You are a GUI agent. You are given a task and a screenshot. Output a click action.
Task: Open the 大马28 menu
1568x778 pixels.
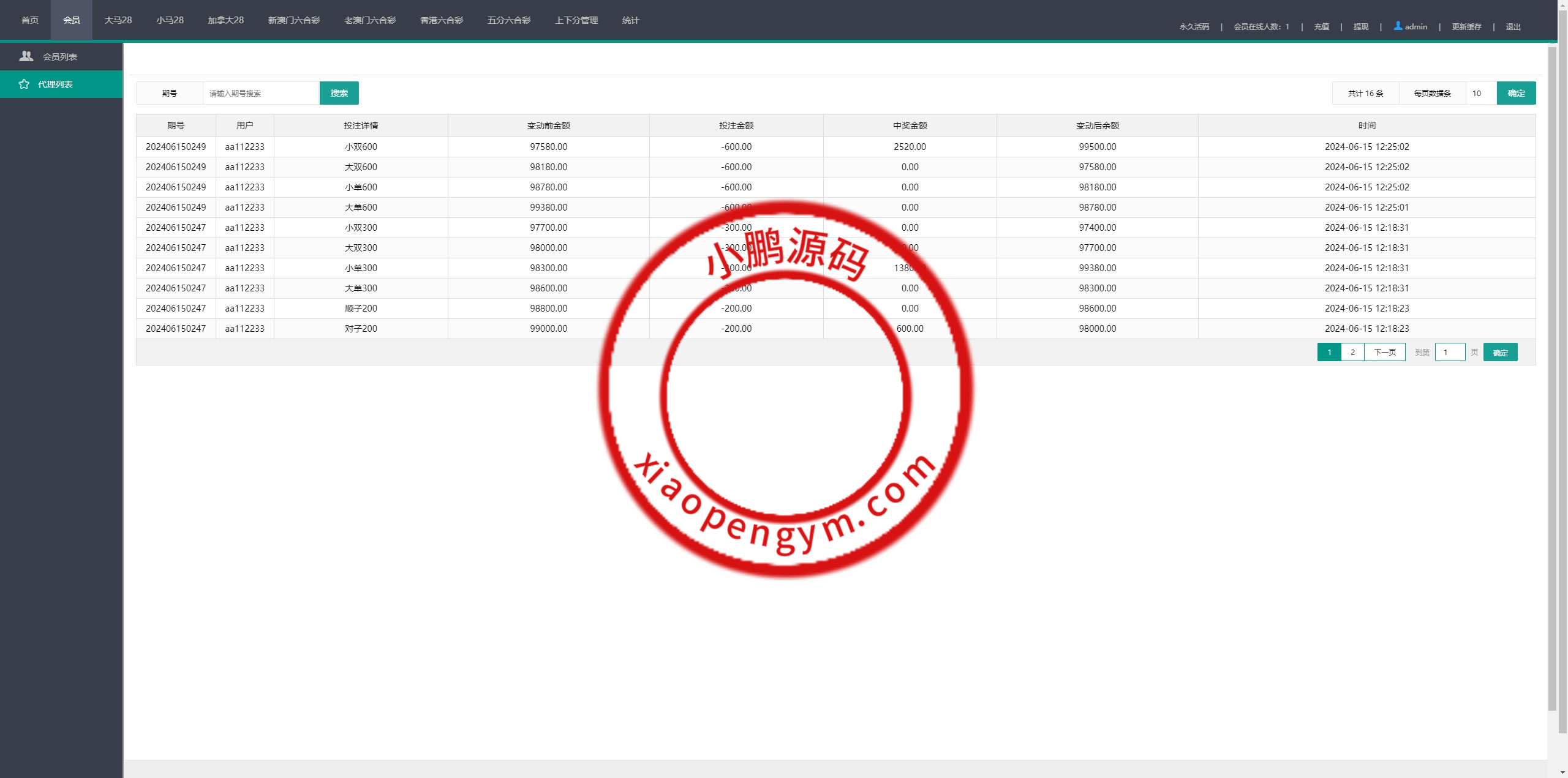[x=118, y=20]
